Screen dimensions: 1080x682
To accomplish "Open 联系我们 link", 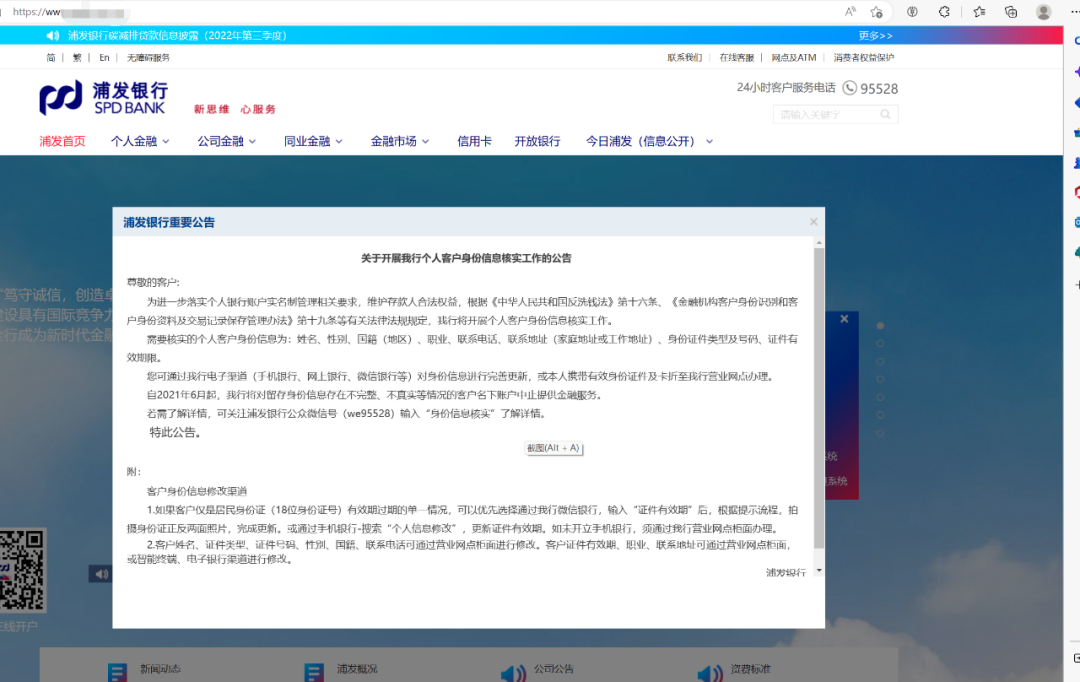I will click(685, 58).
